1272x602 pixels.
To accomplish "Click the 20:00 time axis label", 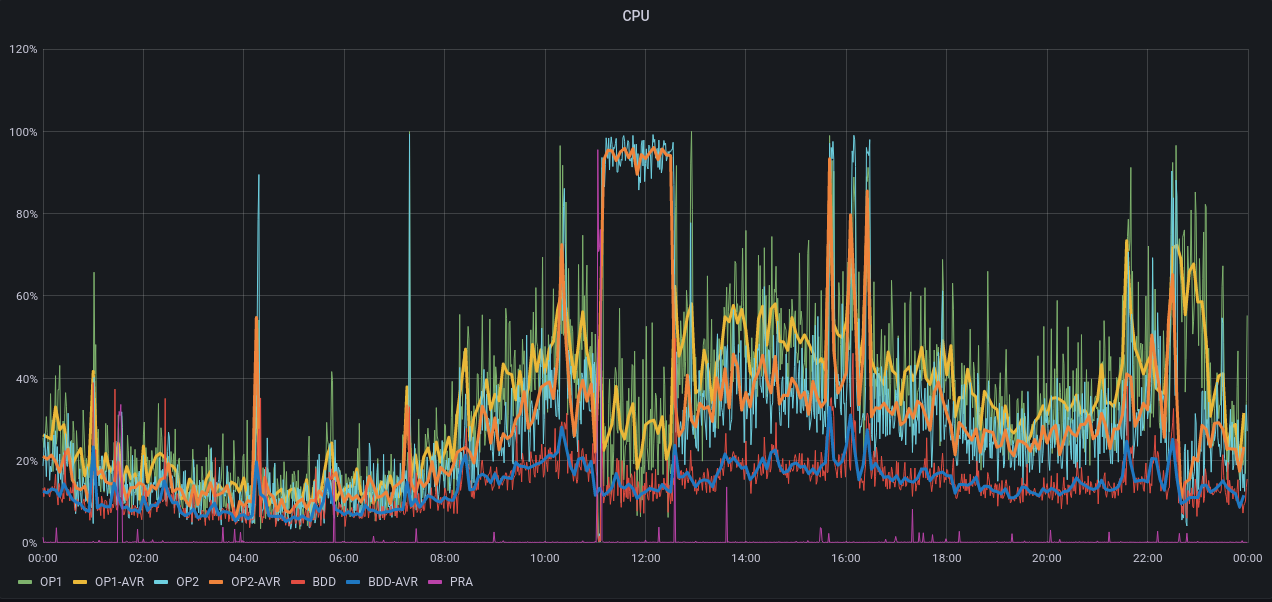I will coord(1047,559).
